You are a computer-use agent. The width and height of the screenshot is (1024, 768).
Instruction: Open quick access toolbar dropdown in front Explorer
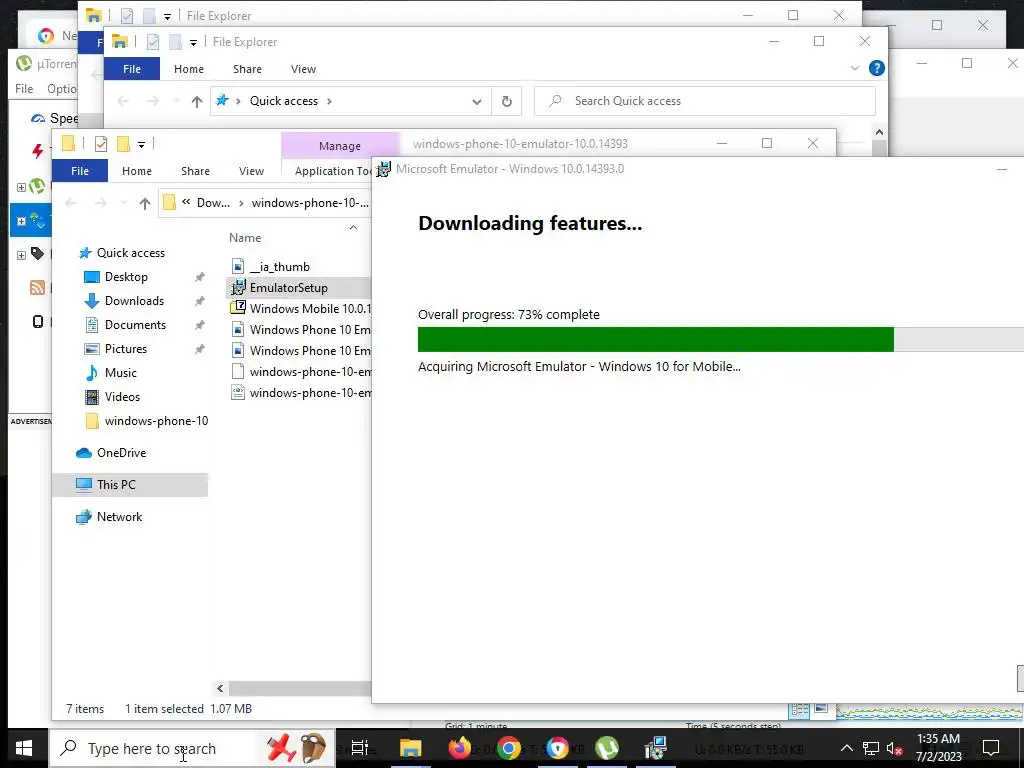[x=141, y=144]
